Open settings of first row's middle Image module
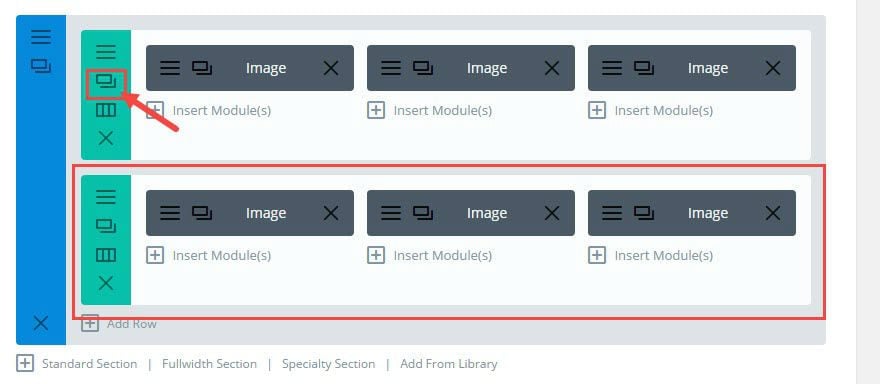This screenshot has height=384, width=880. (x=391, y=68)
